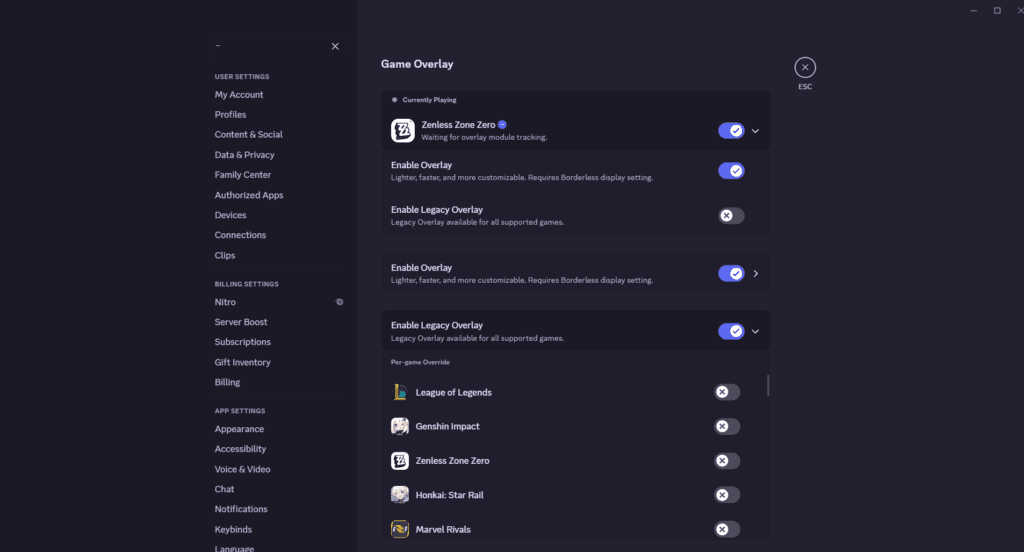This screenshot has width=1024, height=552.
Task: Click the ESC close settings icon
Action: pyautogui.click(x=805, y=67)
